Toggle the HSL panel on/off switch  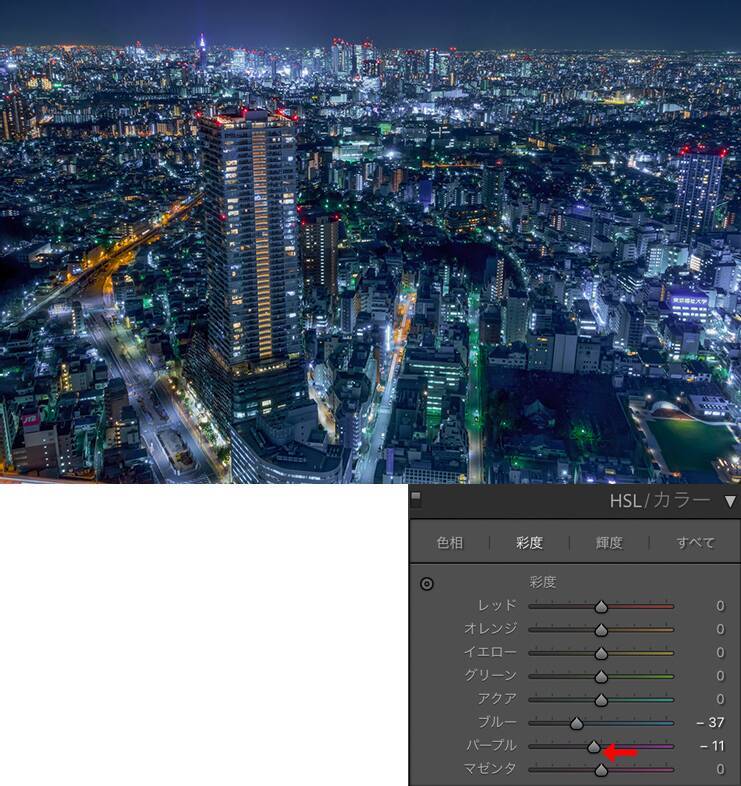pos(416,498)
